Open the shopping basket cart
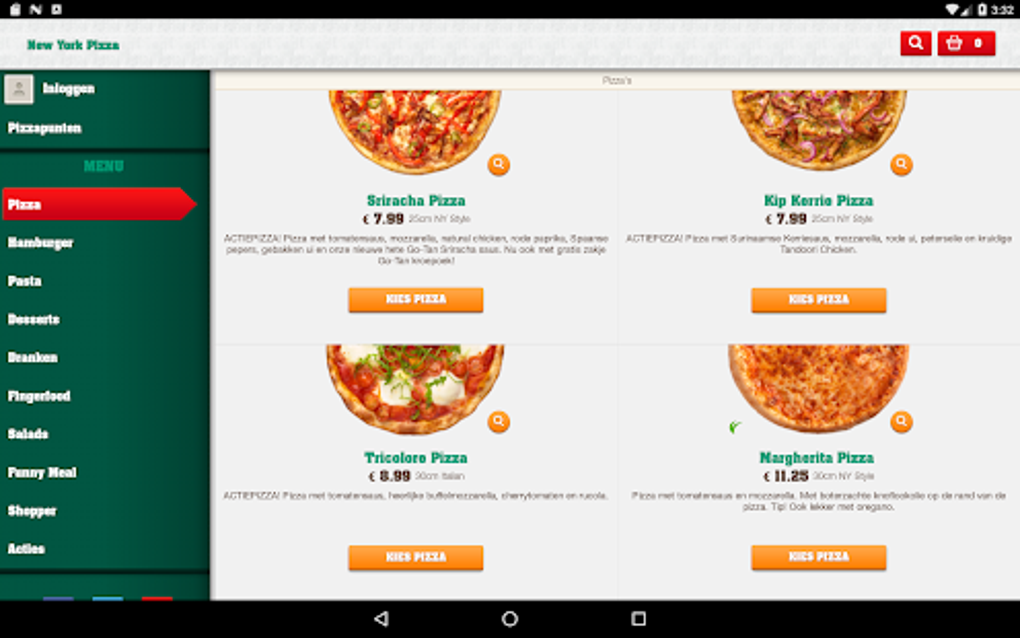The width and height of the screenshot is (1020, 638). click(966, 44)
